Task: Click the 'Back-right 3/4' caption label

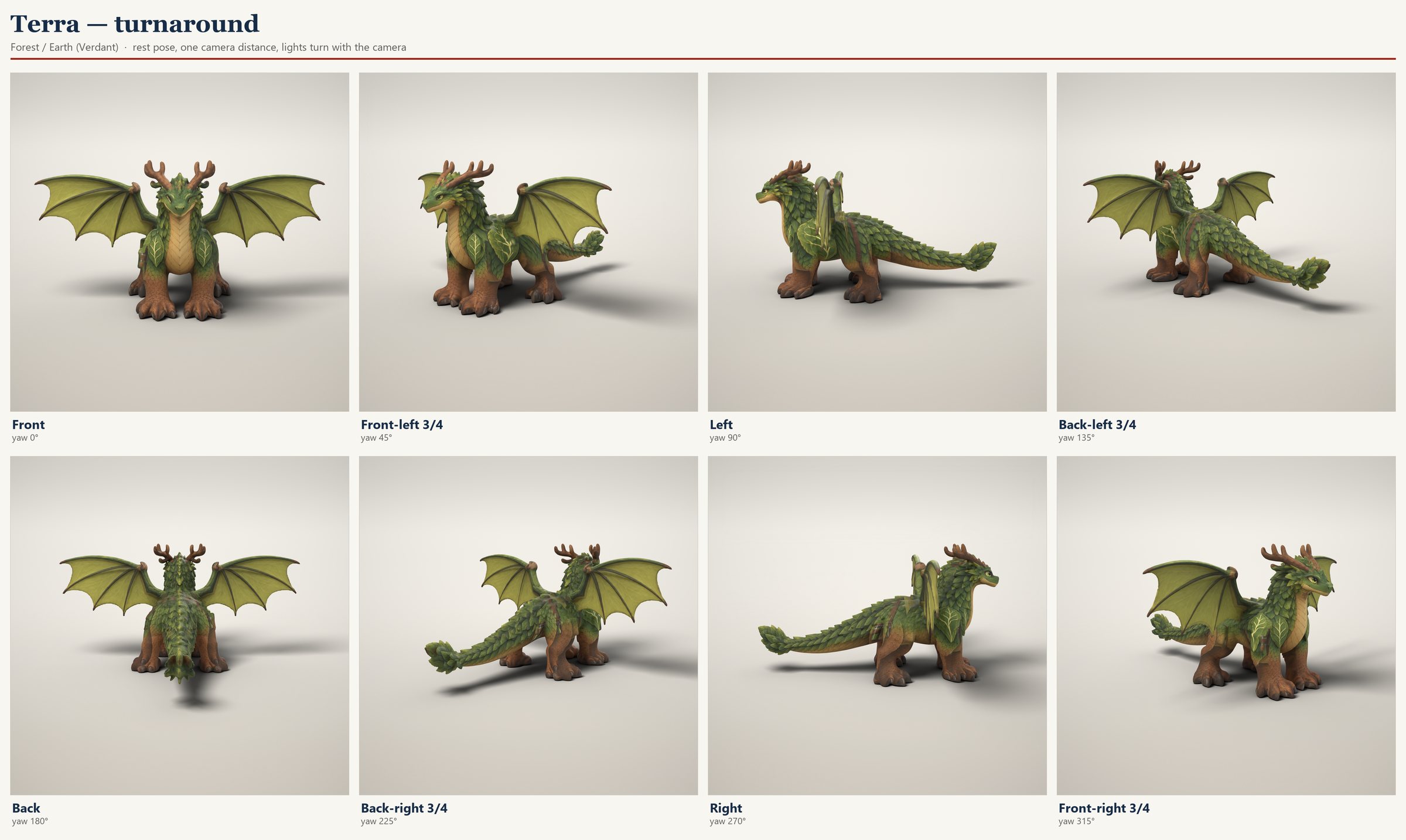Action: pyautogui.click(x=404, y=808)
